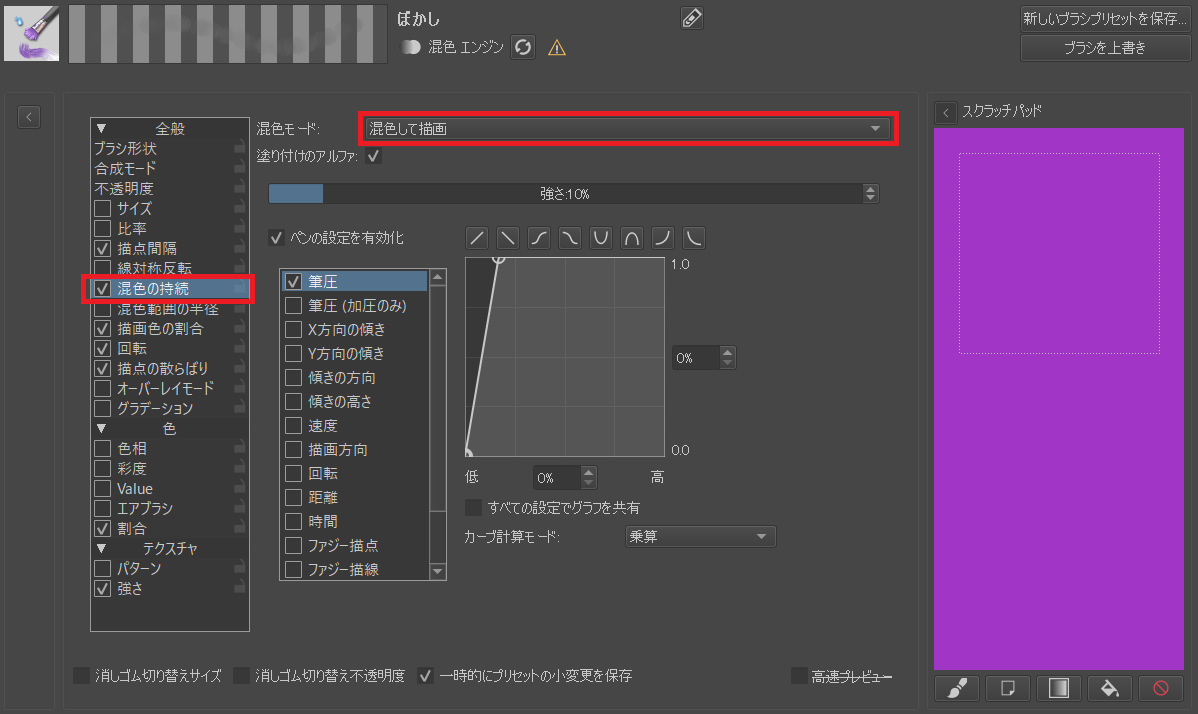Screen dimensions: 1198x714
Task: Click 新しいブラシプリセットを保存 button
Action: pos(1105,18)
